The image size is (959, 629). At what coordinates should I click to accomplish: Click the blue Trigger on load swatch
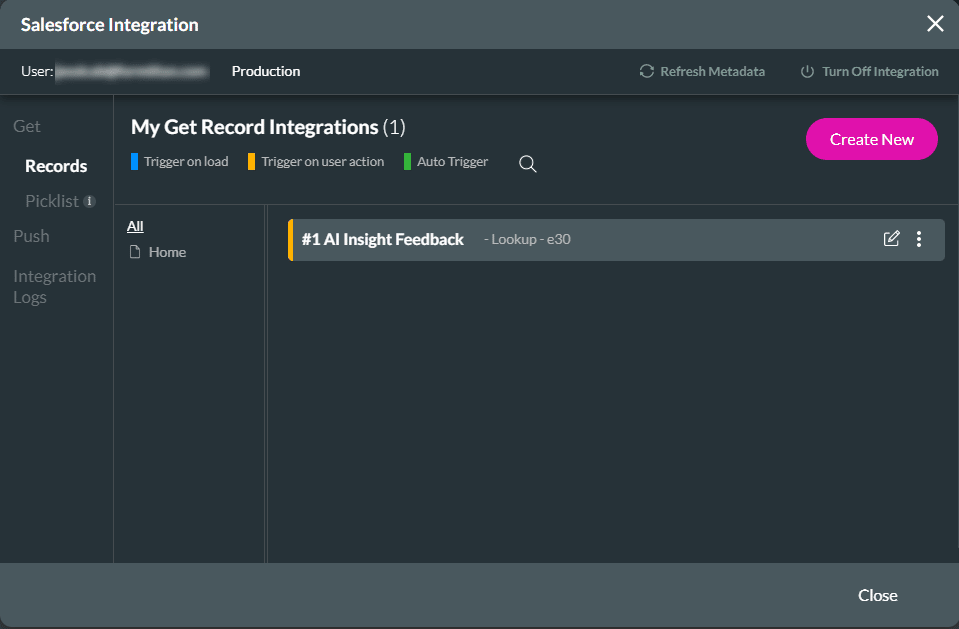click(135, 162)
